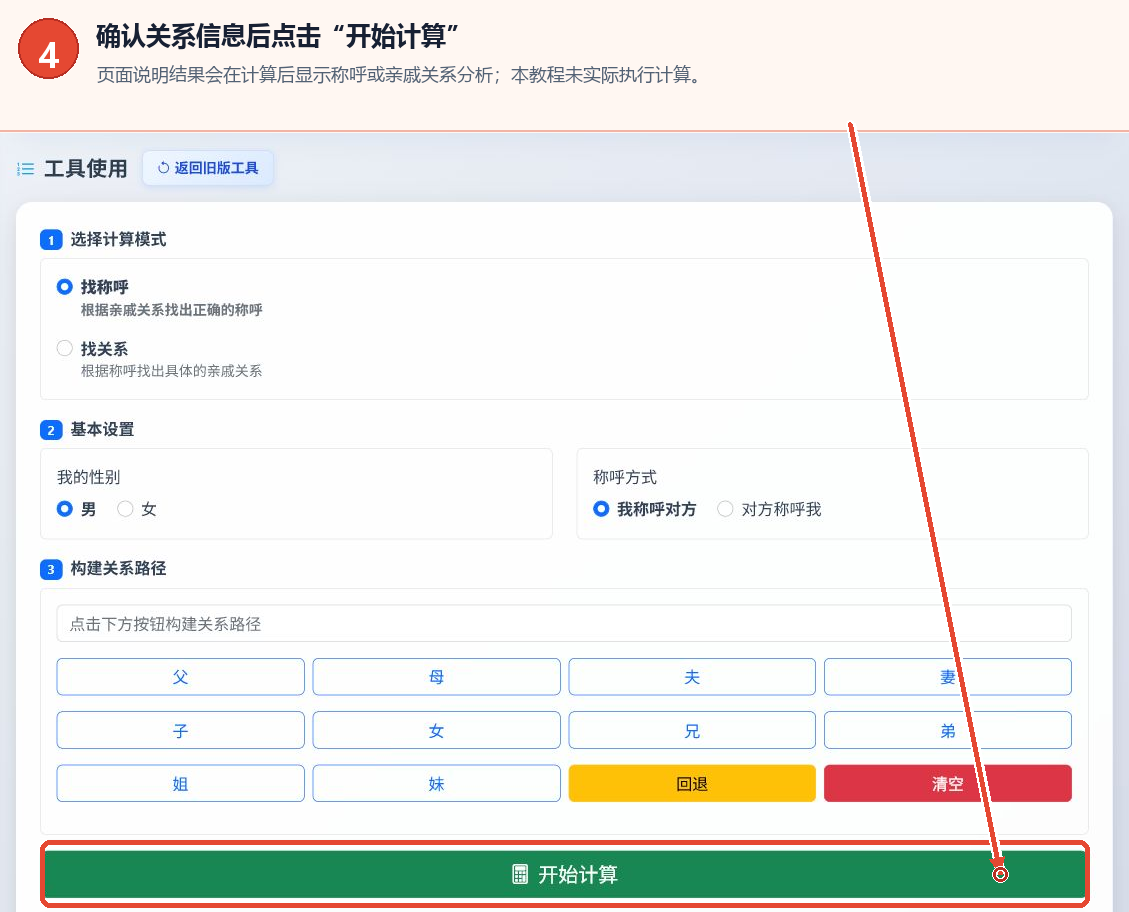
Task: Add 姐 to the relationship path
Action: (181, 783)
